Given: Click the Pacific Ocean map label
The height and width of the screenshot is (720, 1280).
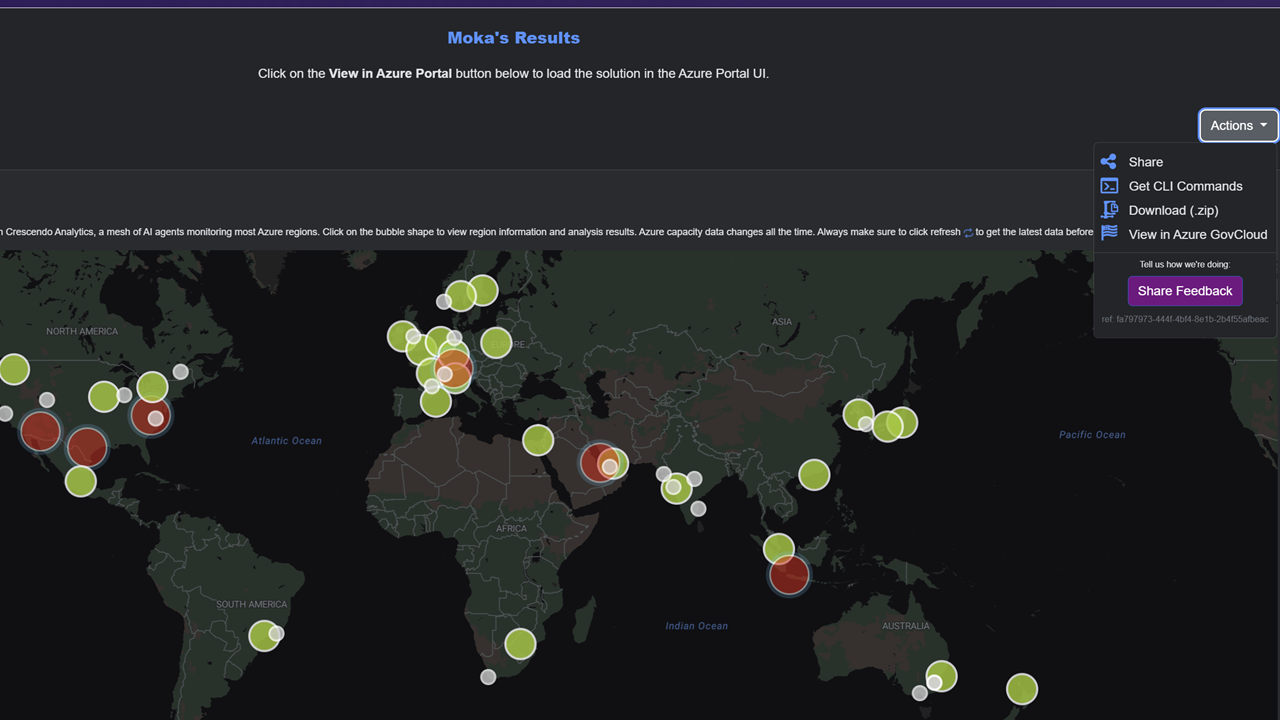Looking at the screenshot, I should 1092,435.
